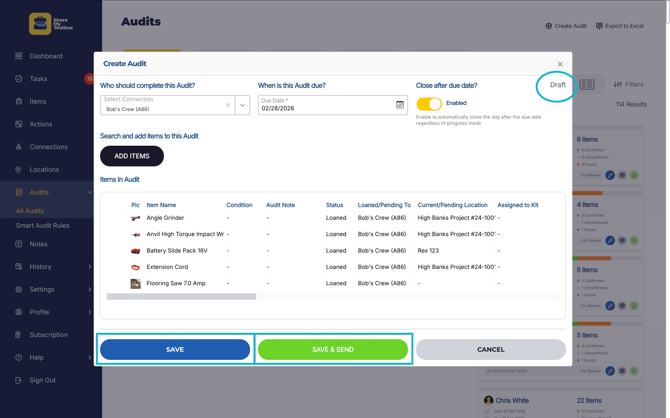
Task: Click the Loaned/Pending To column header
Action: click(384, 205)
